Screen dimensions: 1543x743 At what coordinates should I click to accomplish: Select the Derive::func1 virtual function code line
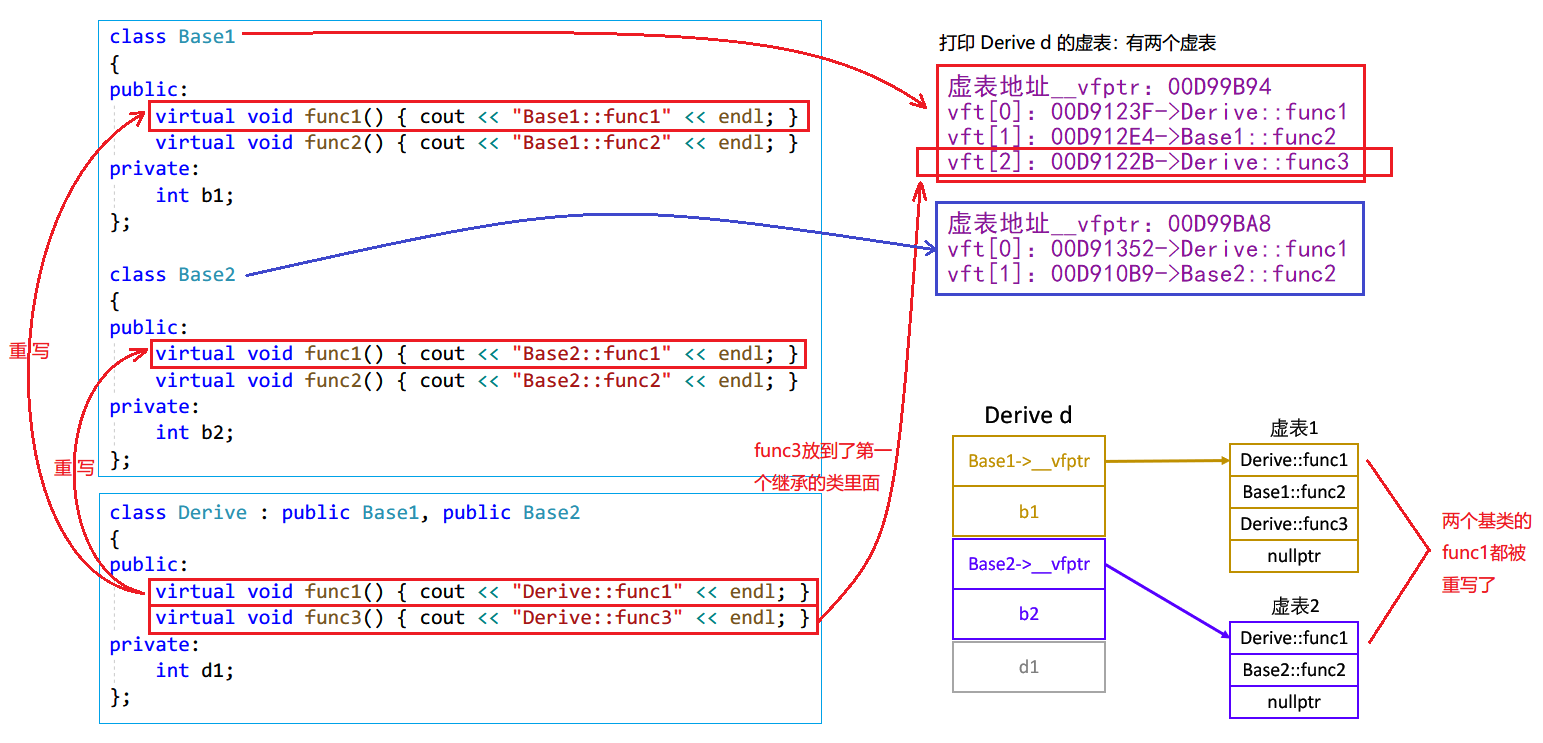click(483, 592)
